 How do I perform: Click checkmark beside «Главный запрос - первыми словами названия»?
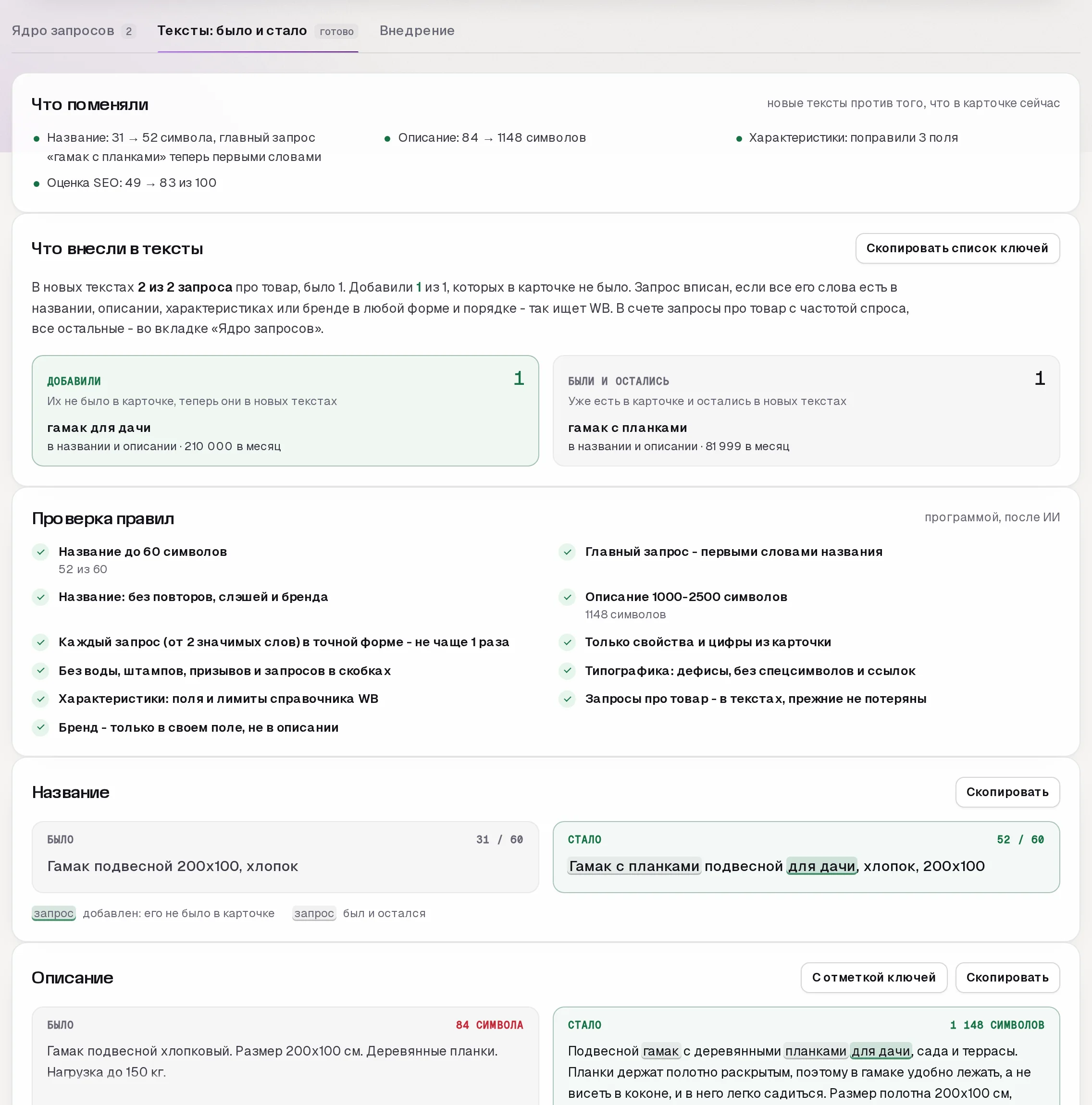(x=567, y=552)
